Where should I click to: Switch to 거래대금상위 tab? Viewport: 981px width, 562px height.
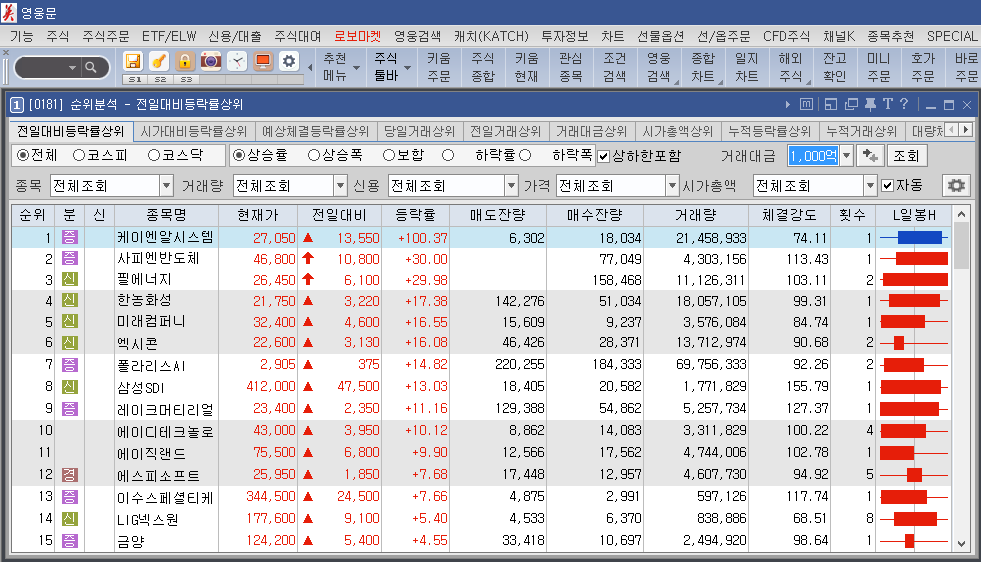[x=591, y=131]
